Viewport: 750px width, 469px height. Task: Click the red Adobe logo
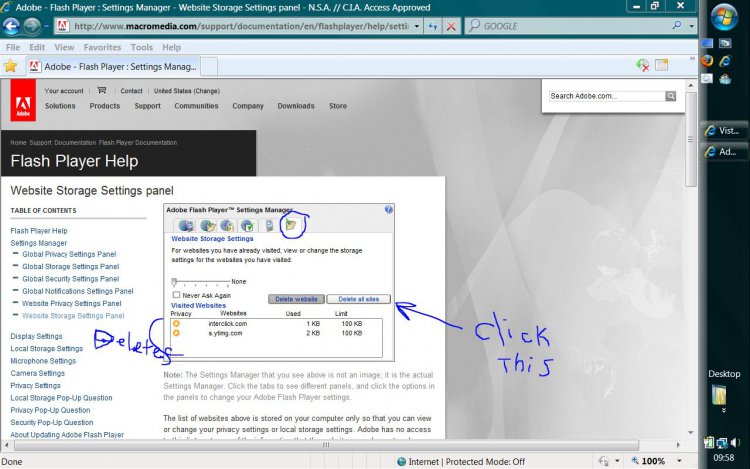click(23, 100)
